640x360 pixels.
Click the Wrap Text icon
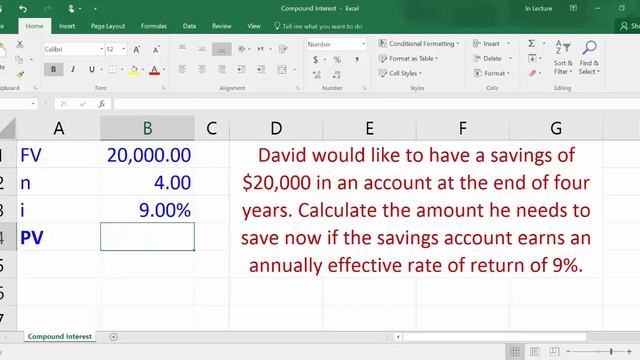(x=282, y=49)
